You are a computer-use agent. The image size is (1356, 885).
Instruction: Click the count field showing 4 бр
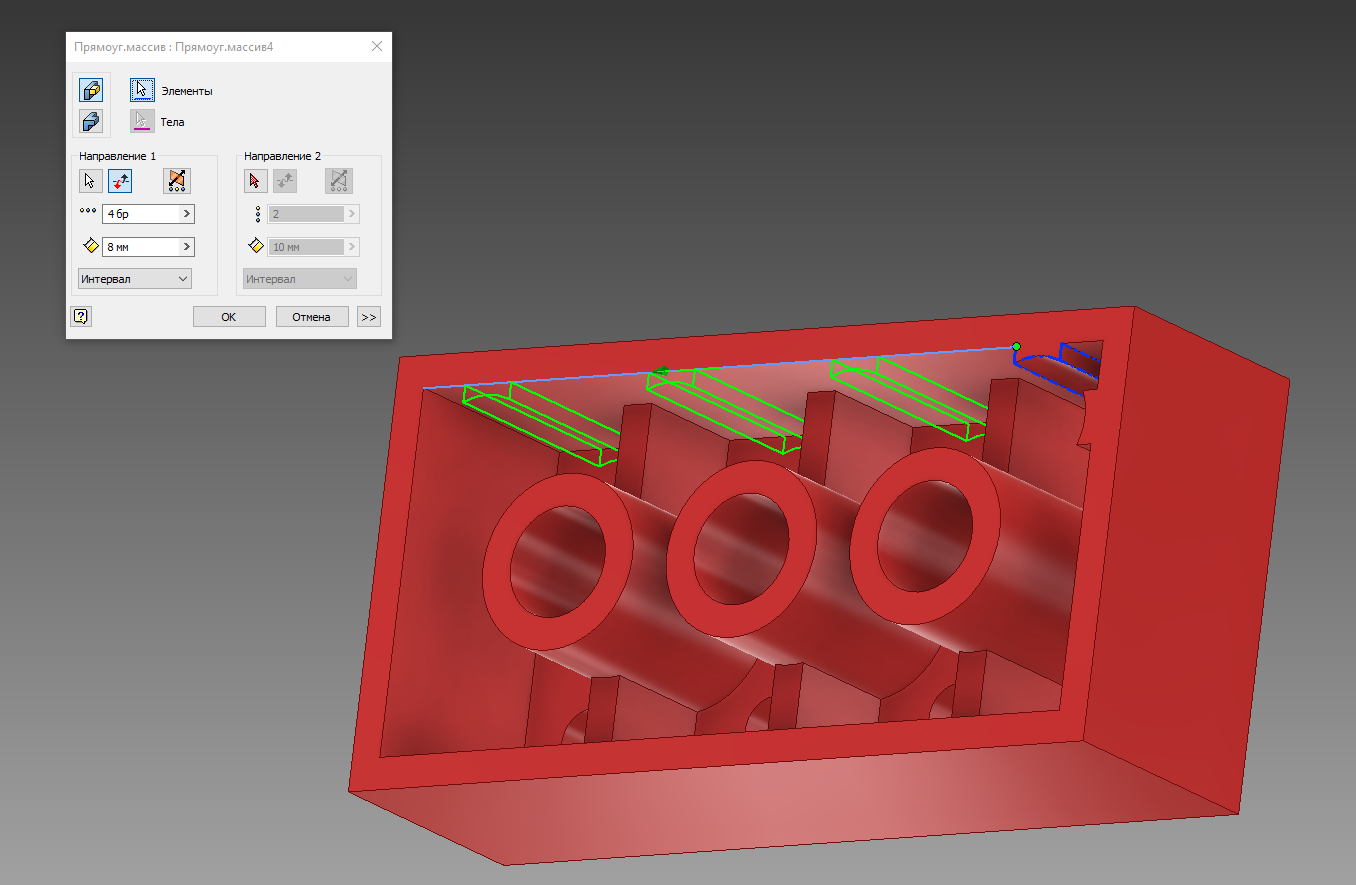click(141, 214)
